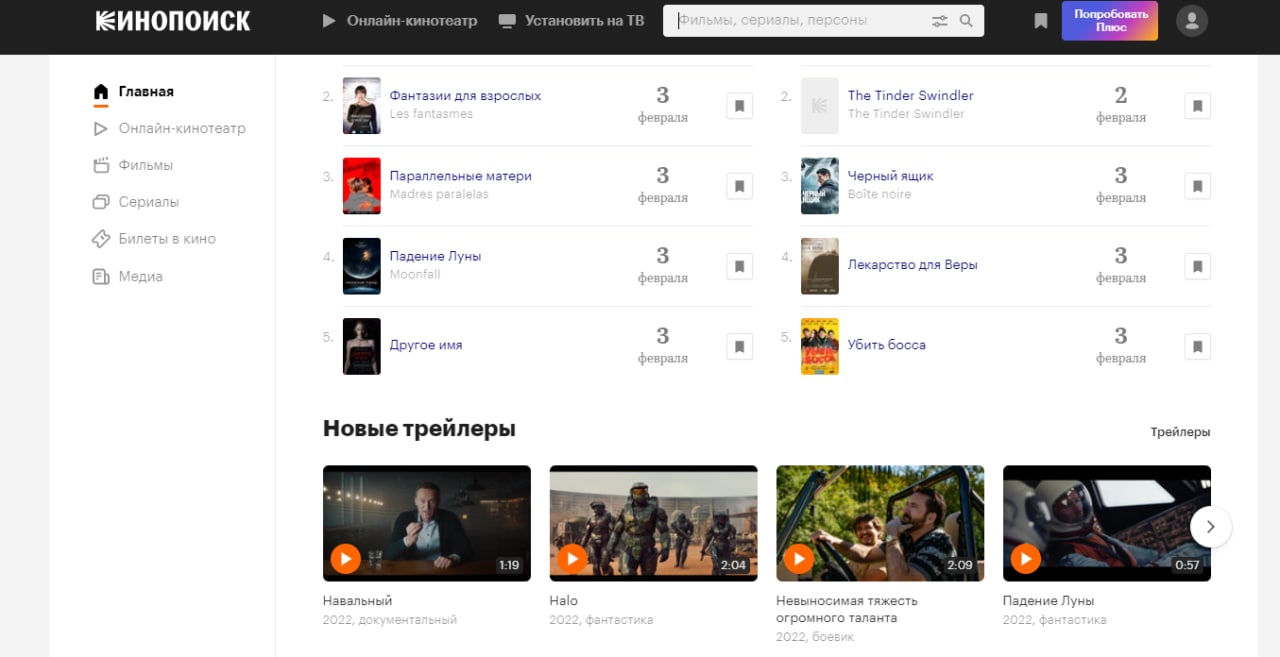The width and height of the screenshot is (1280, 657).
Task: Click the magnifier search icon
Action: tap(966, 21)
